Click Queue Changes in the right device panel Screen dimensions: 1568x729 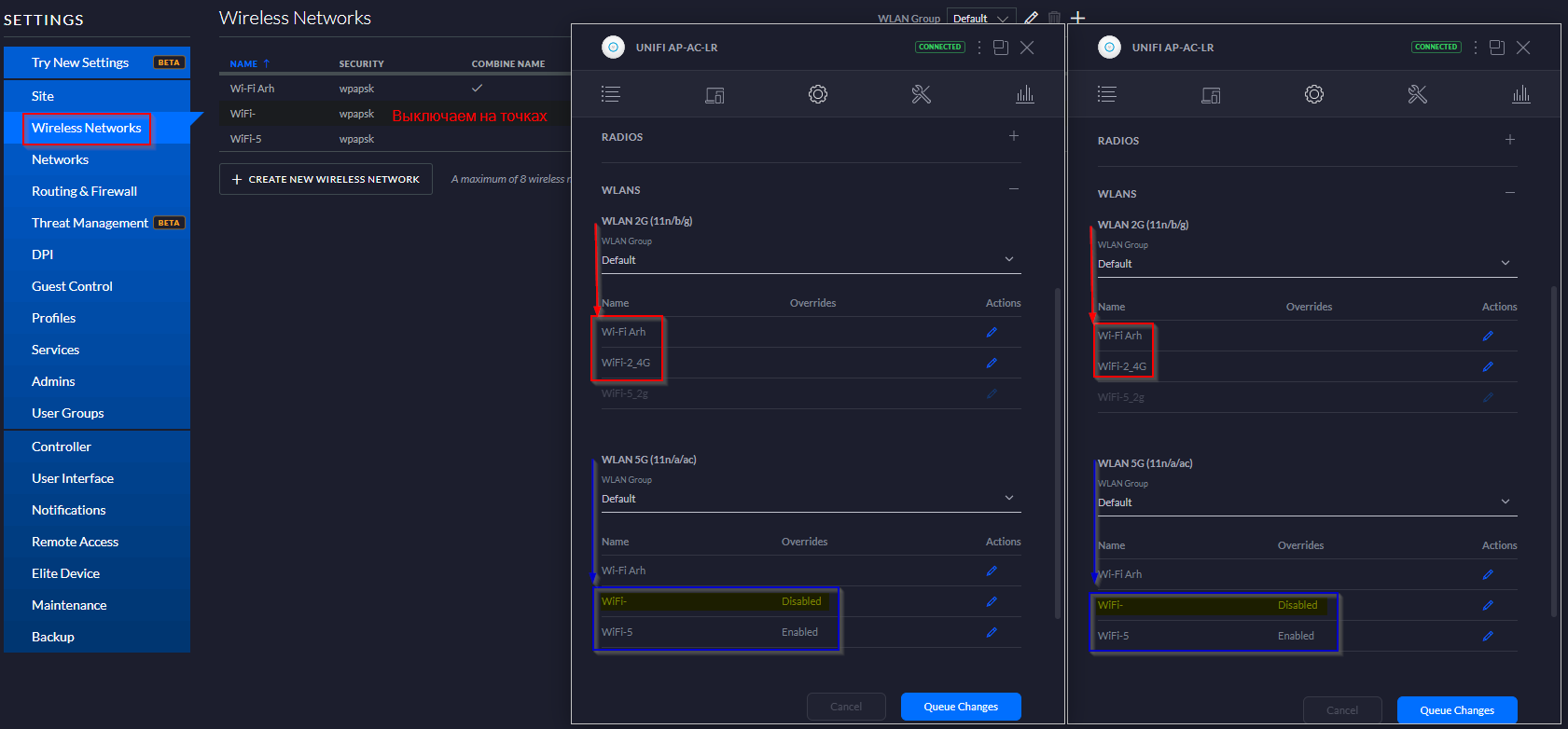(1456, 709)
